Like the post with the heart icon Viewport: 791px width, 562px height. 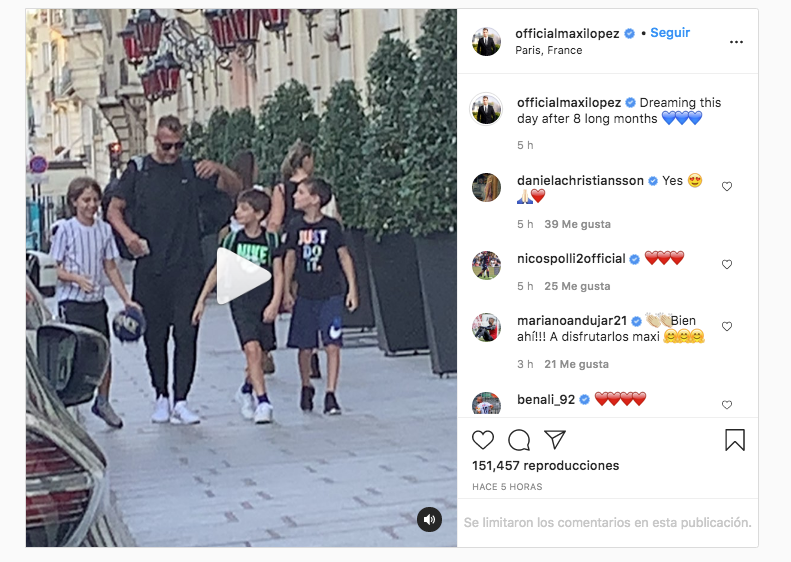[x=483, y=440]
